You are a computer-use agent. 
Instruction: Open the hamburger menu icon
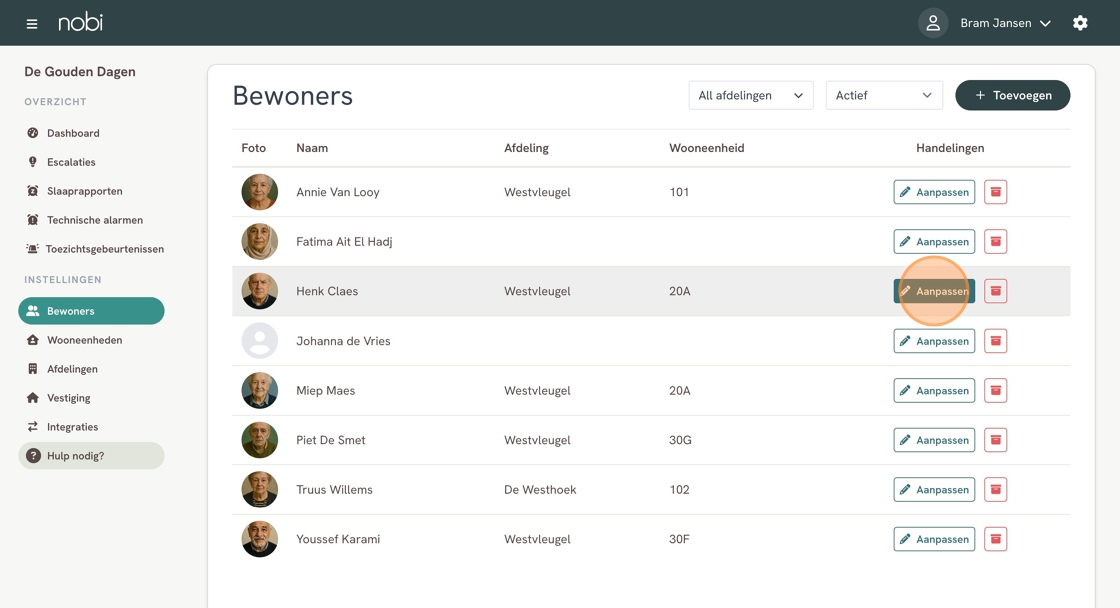(32, 23)
